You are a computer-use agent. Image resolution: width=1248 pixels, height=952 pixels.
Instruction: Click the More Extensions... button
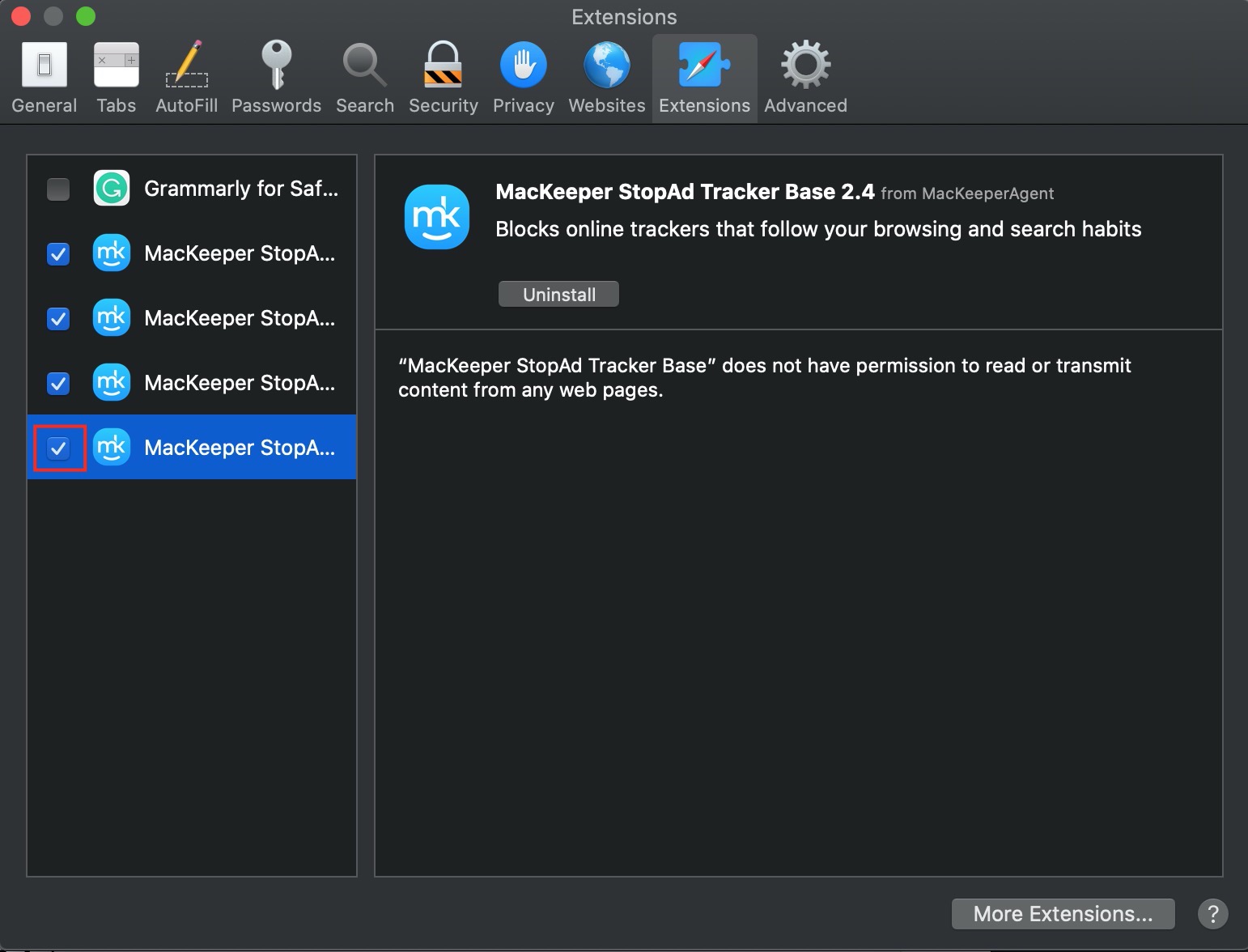[1063, 914]
